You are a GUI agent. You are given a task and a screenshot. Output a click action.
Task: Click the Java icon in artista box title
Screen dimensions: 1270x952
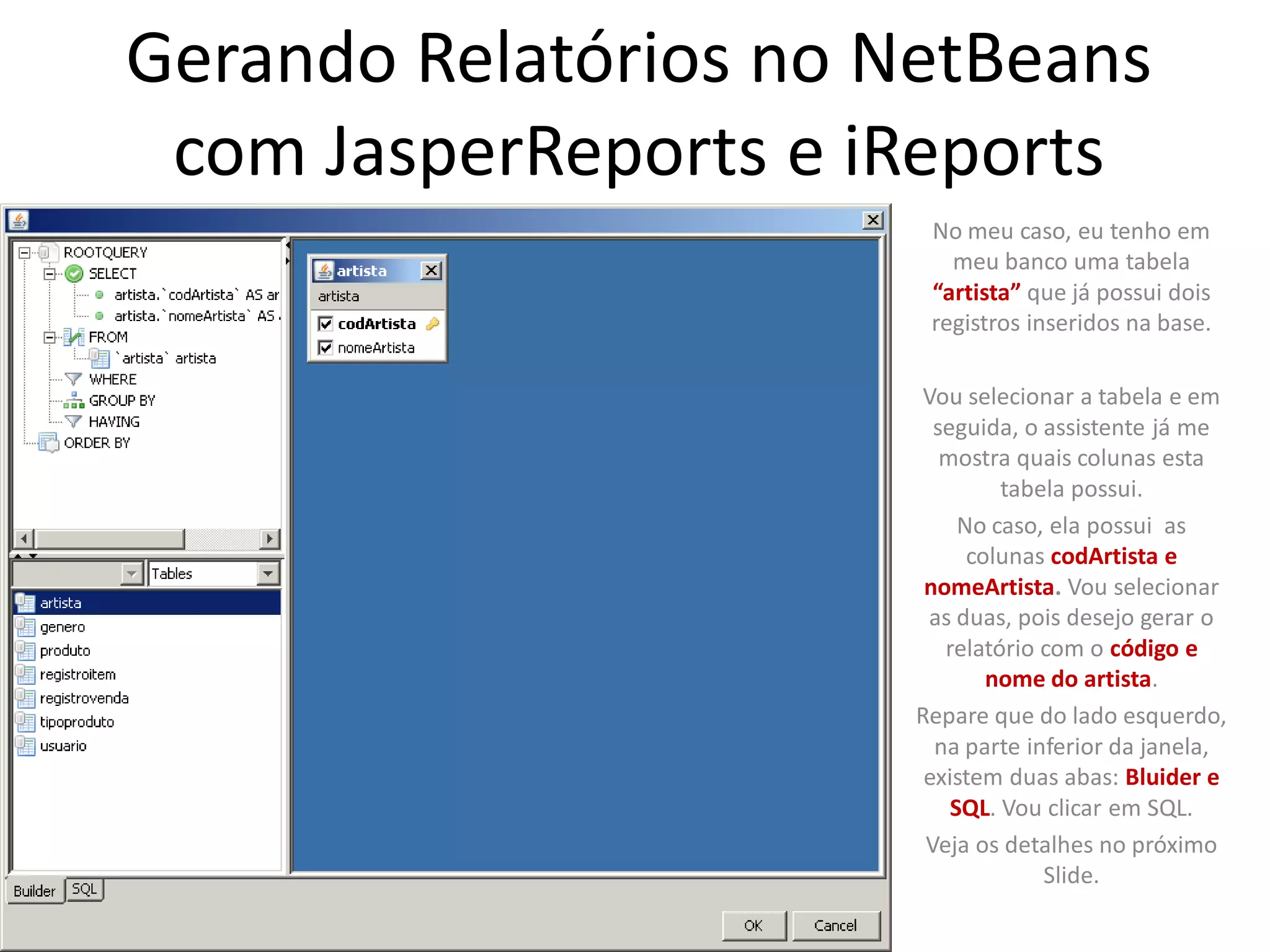coord(324,270)
